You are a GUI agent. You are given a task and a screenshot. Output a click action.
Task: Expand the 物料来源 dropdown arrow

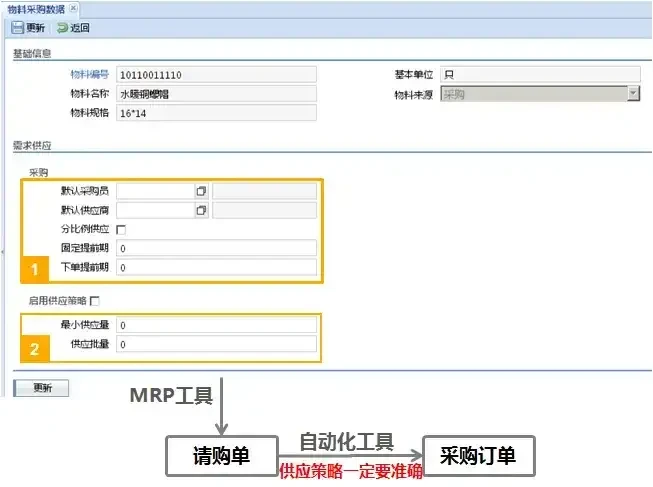(x=633, y=94)
